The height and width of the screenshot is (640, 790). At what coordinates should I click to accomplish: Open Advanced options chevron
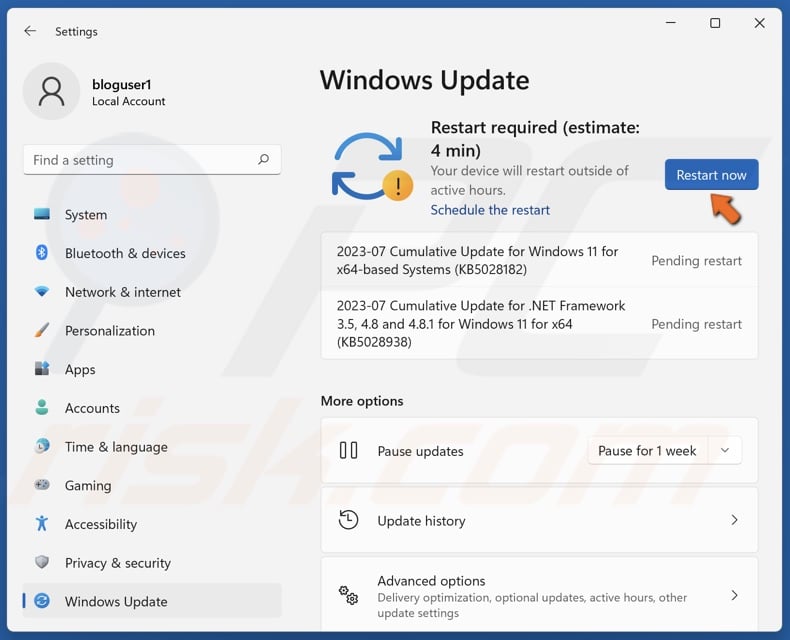734,595
